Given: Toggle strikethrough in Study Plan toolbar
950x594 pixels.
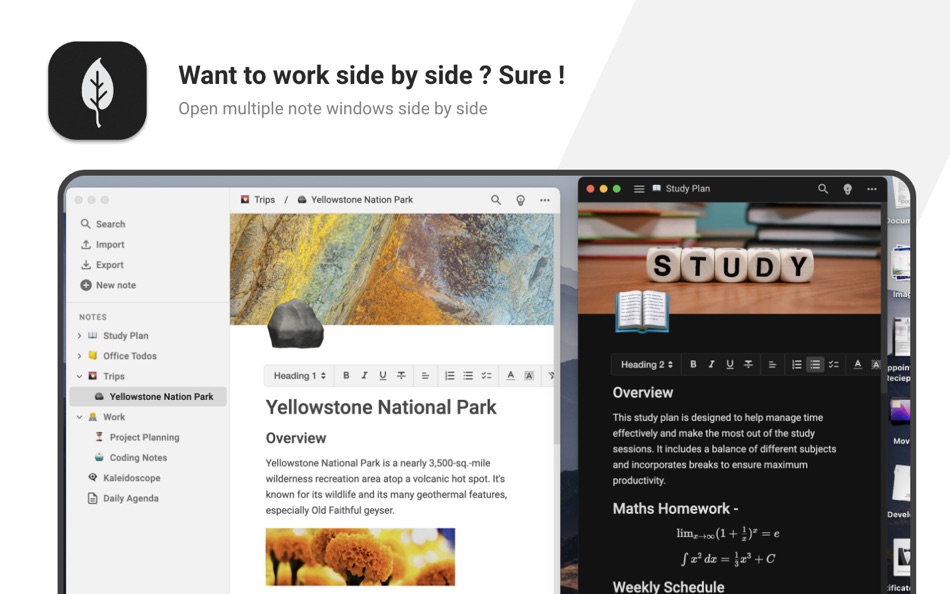Looking at the screenshot, I should 748,364.
